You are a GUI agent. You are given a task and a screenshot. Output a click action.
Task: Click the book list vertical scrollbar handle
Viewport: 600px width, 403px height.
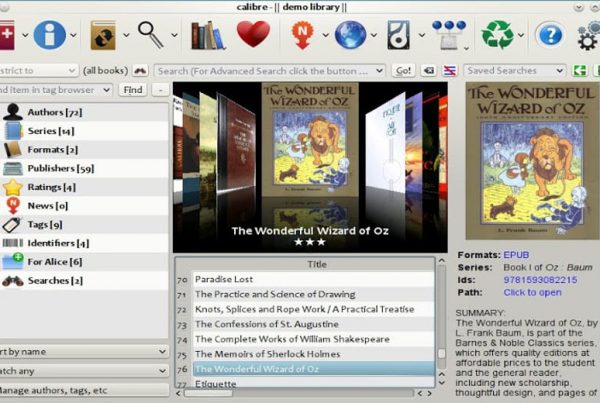(441, 353)
